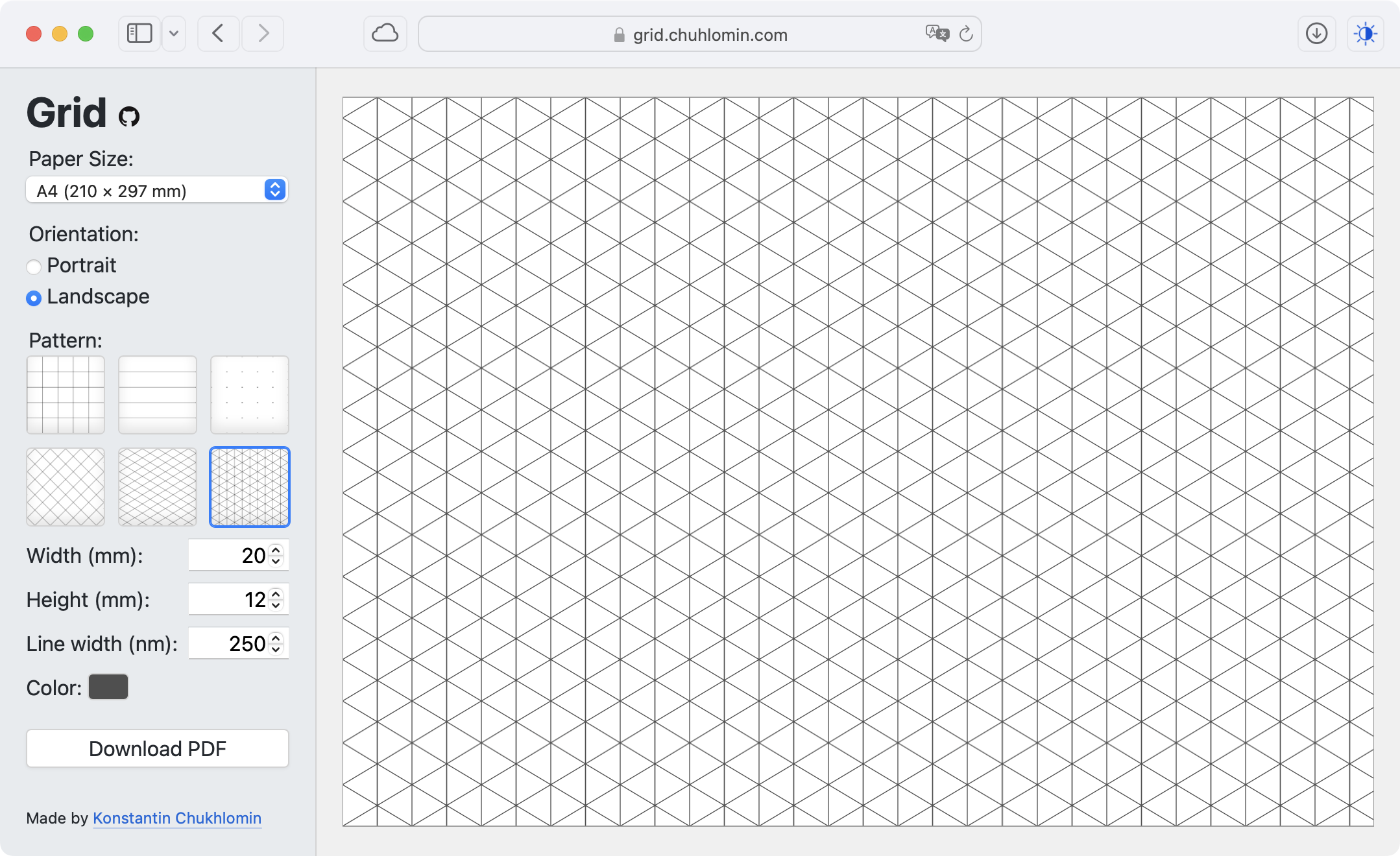1400x856 pixels.
Task: Select the square grid pattern
Action: (65, 395)
